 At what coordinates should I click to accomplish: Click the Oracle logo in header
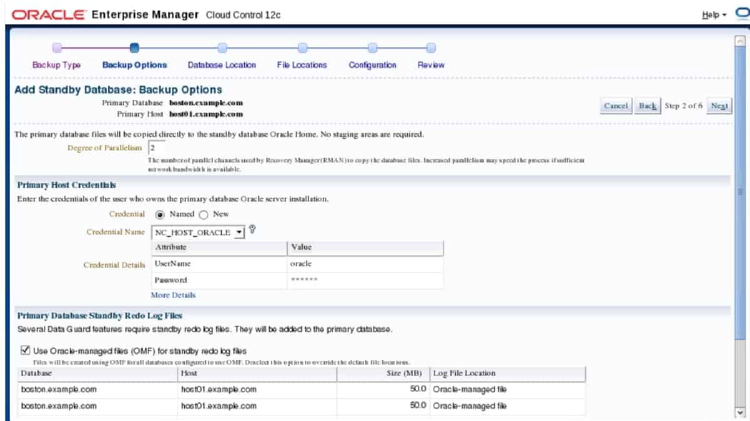[x=49, y=15]
